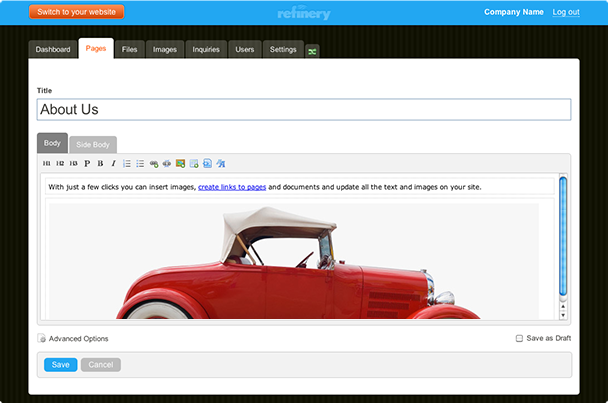Image resolution: width=608 pixels, height=403 pixels.
Task: Toggle italic formatting
Action: [x=113, y=164]
